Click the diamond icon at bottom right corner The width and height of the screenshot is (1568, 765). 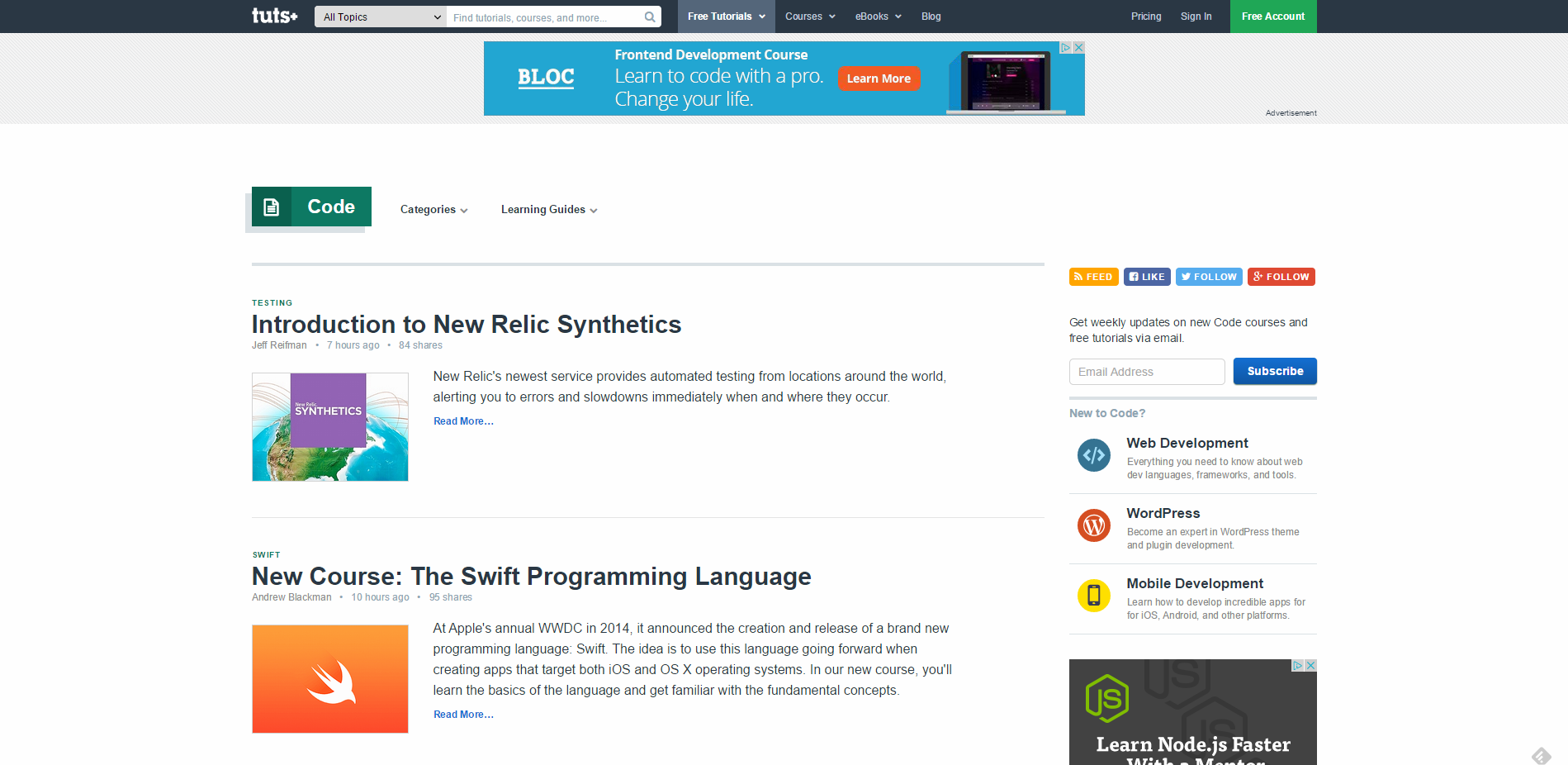(1541, 756)
